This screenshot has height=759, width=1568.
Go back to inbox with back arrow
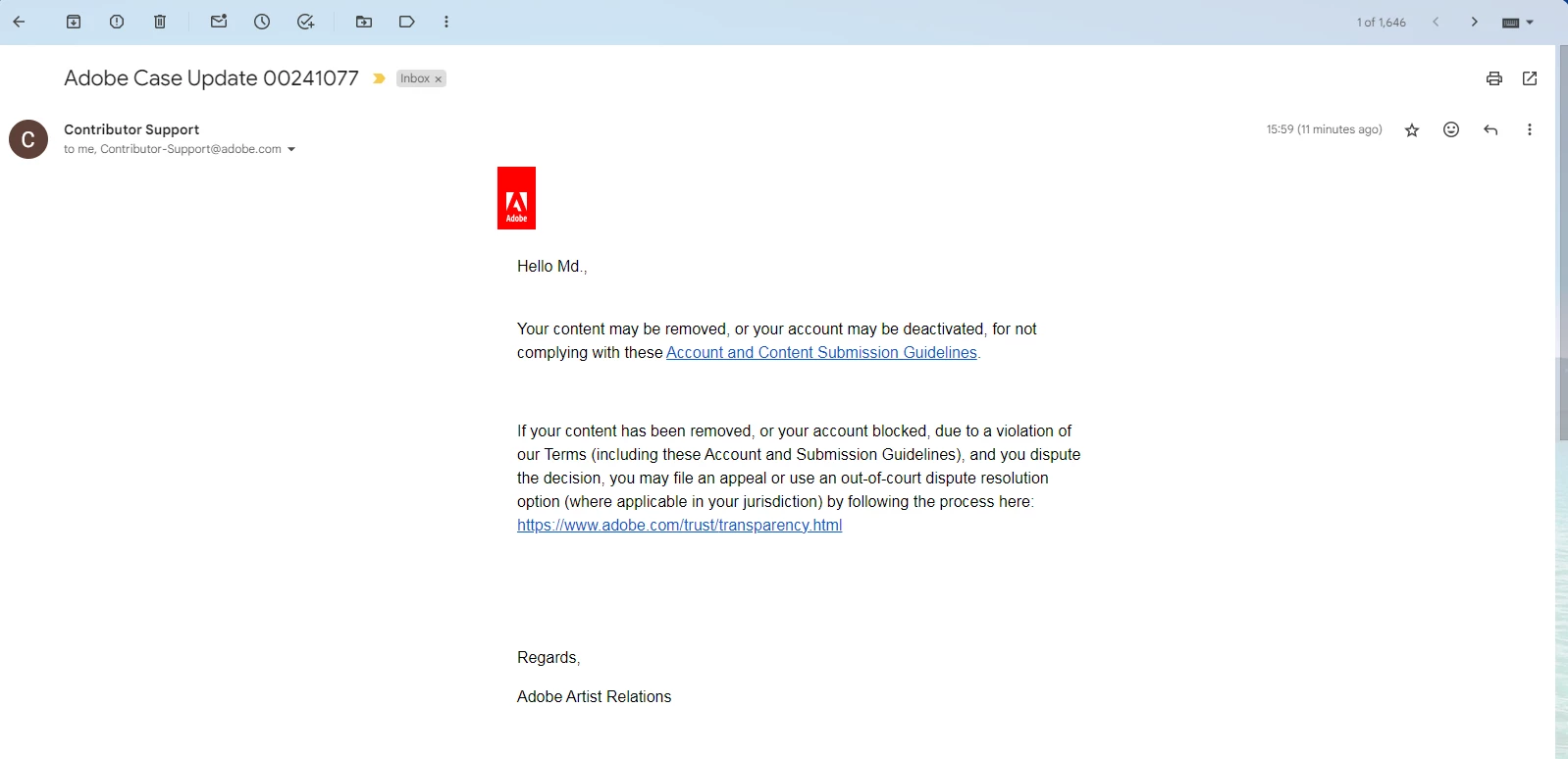click(19, 22)
